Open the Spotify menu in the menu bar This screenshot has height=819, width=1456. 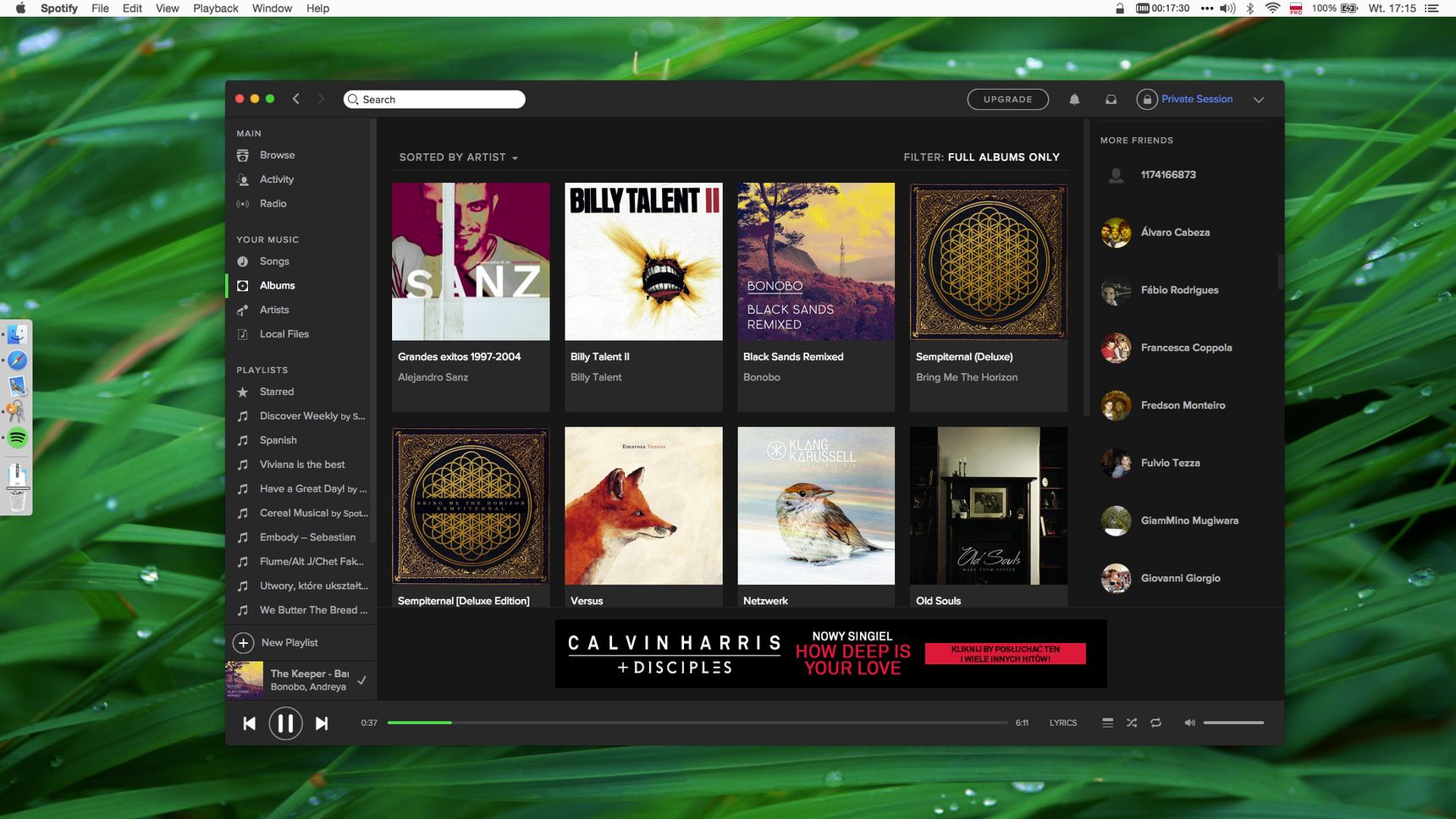point(59,8)
